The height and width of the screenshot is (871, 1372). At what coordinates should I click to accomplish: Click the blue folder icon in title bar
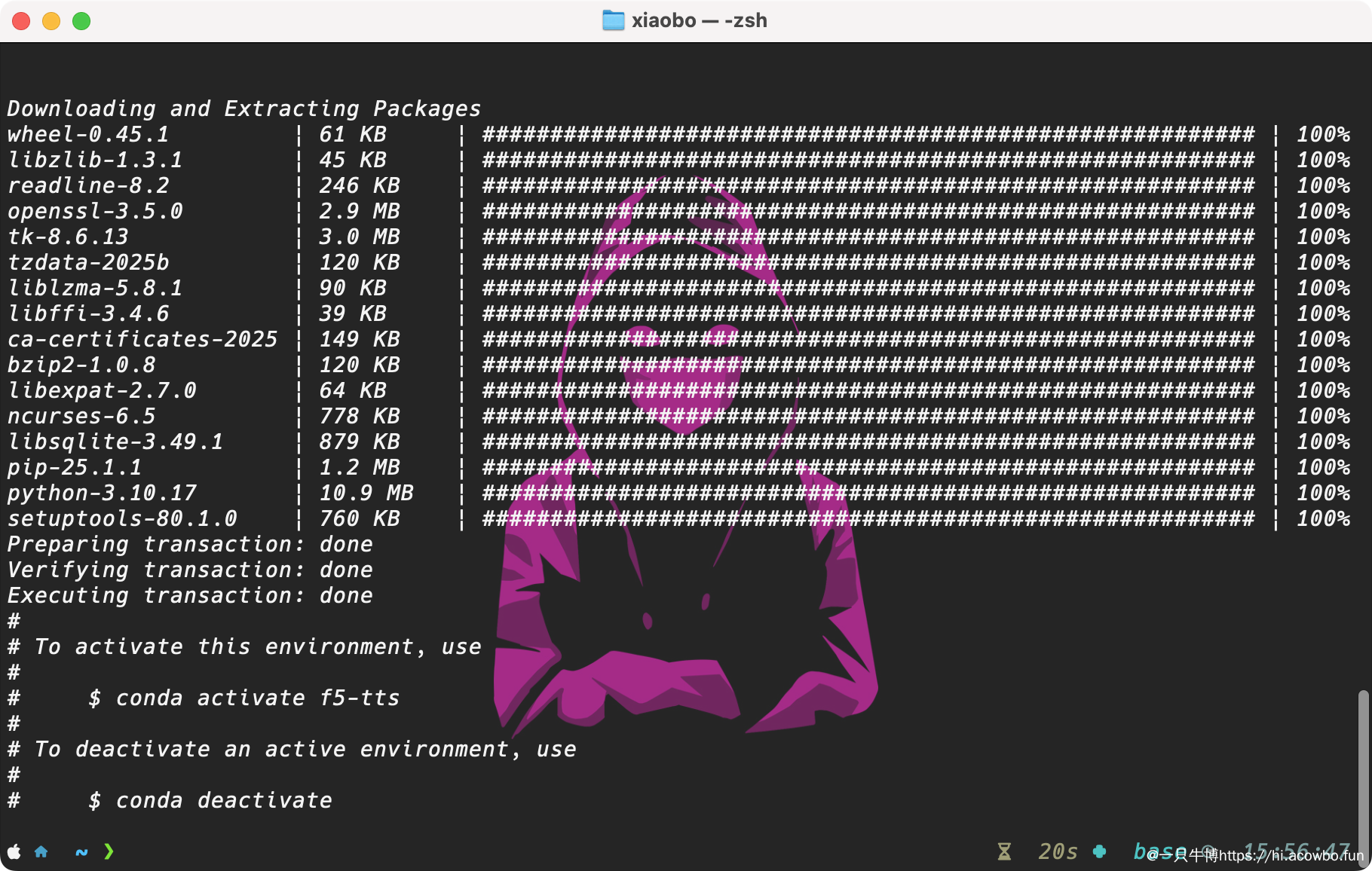coord(614,20)
